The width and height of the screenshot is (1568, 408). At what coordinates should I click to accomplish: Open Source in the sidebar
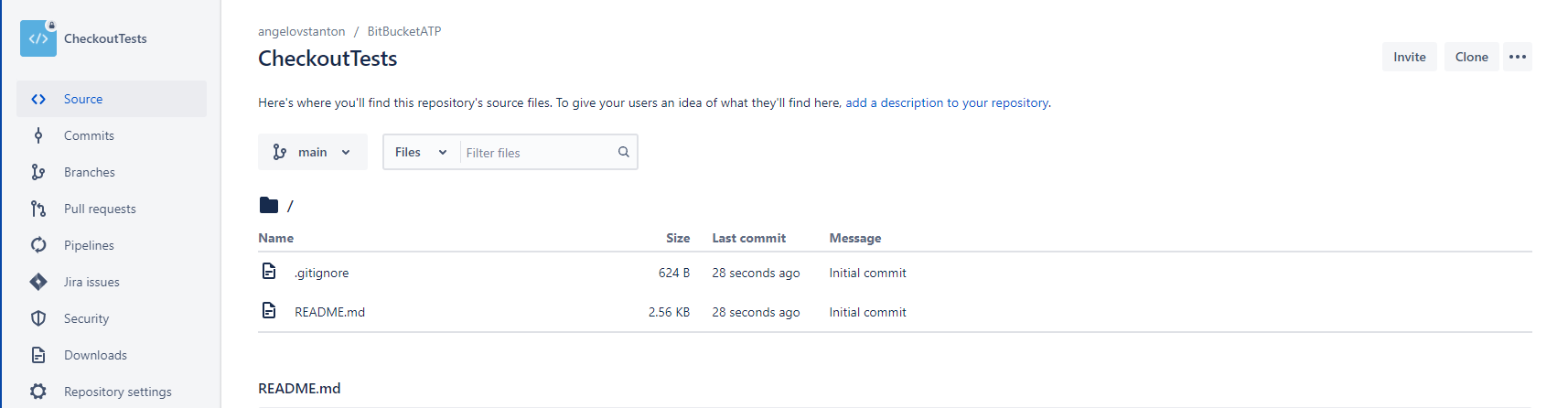tap(112, 99)
